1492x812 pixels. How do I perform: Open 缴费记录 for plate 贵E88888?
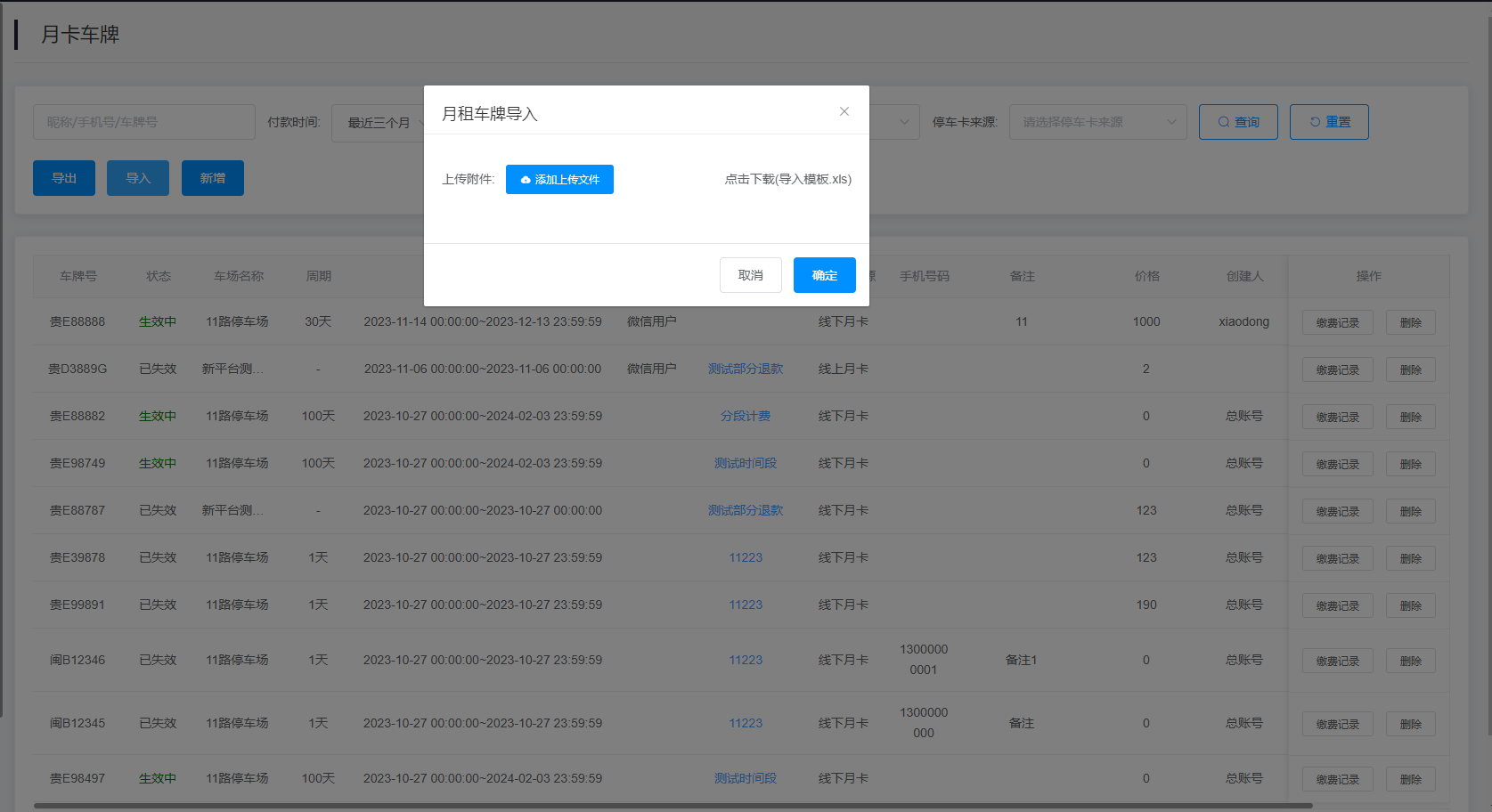tap(1337, 322)
